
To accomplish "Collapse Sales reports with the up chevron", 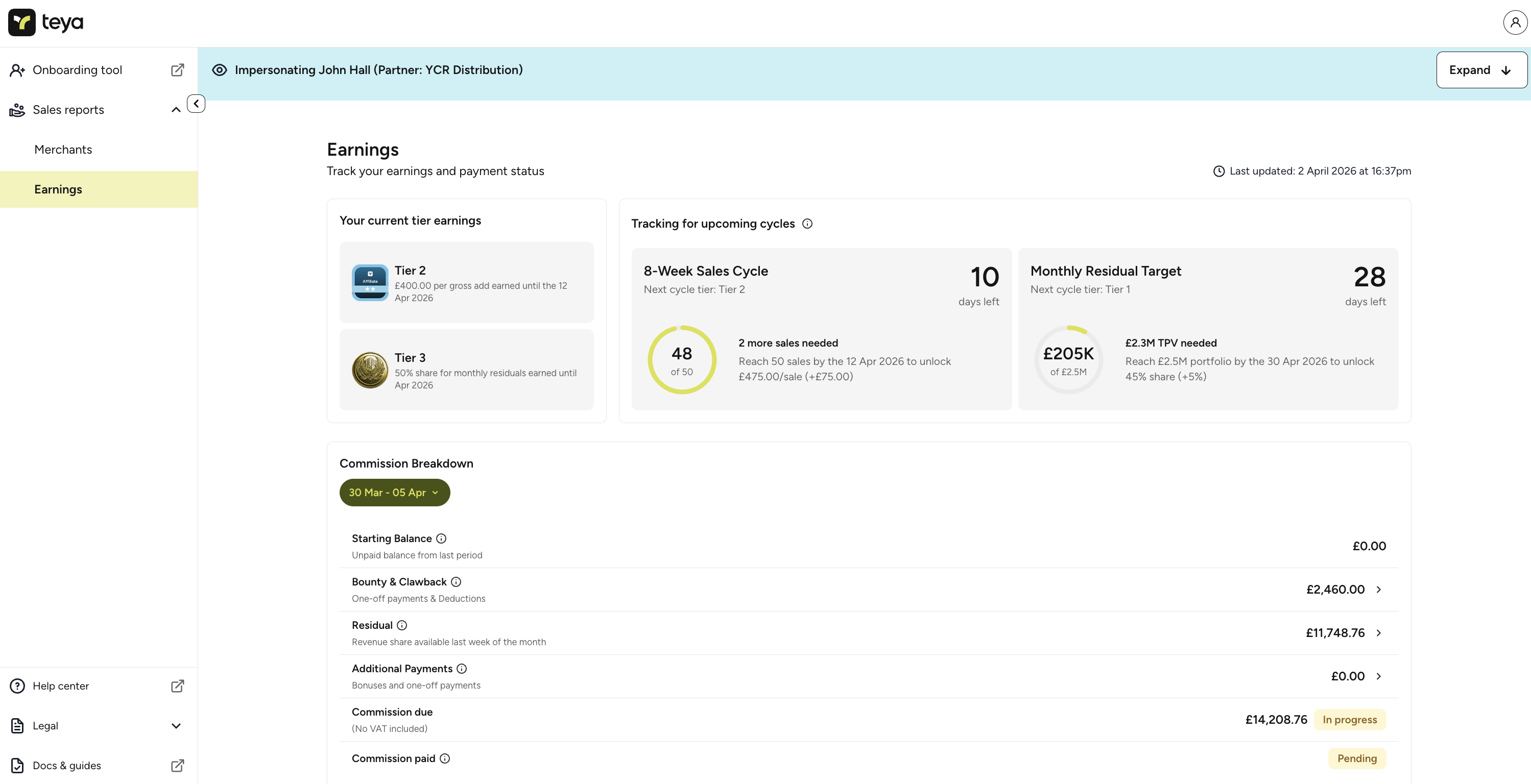I will [176, 110].
